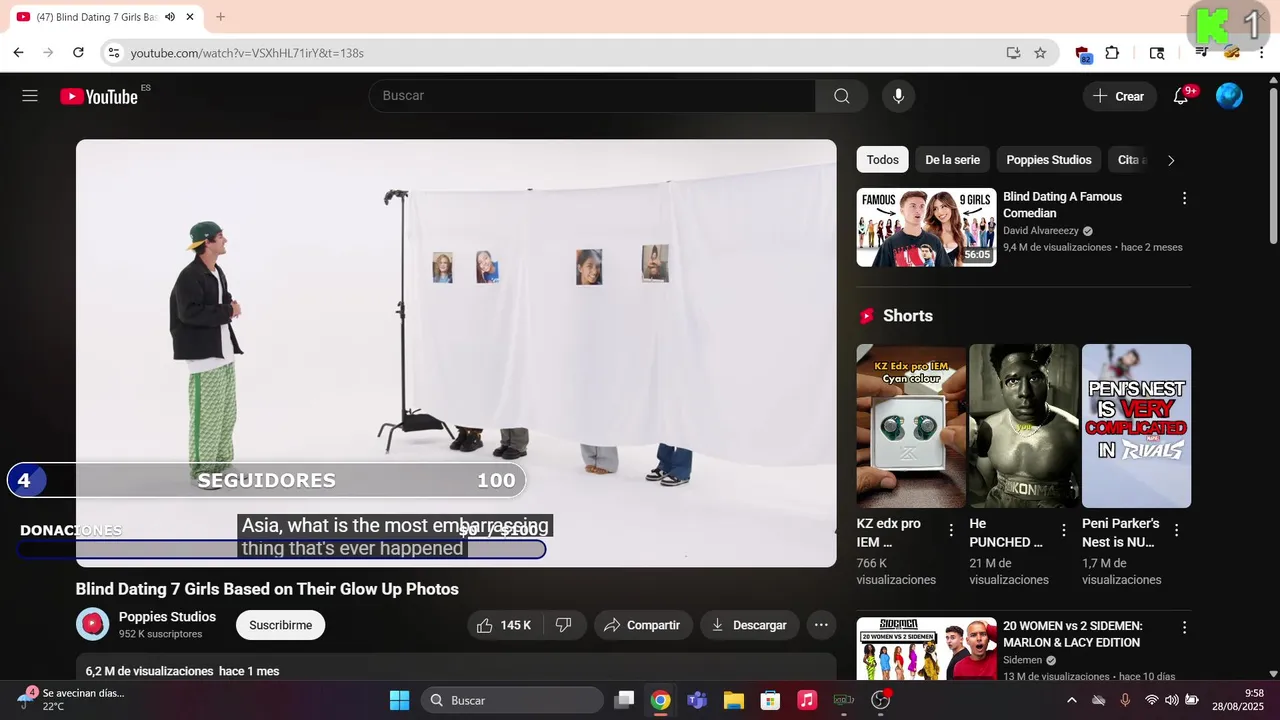Open David Alvareeezy channel link
Viewport: 1280px width, 720px height.
(1041, 231)
